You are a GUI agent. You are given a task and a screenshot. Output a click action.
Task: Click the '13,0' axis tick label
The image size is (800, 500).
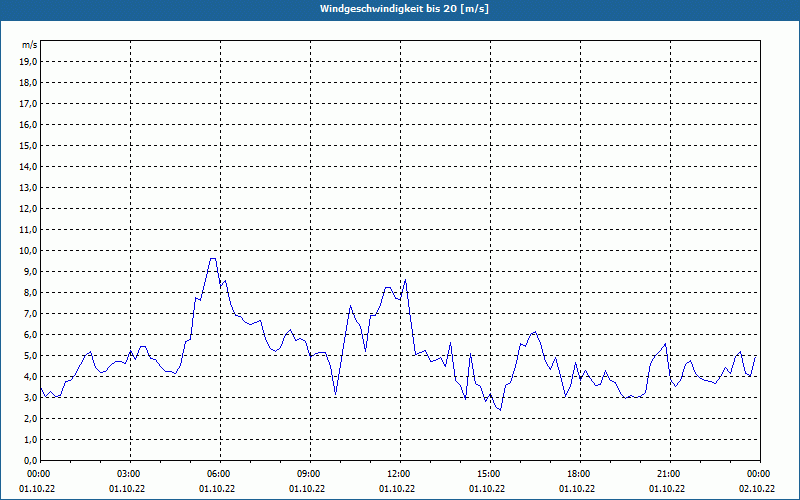coord(28,187)
